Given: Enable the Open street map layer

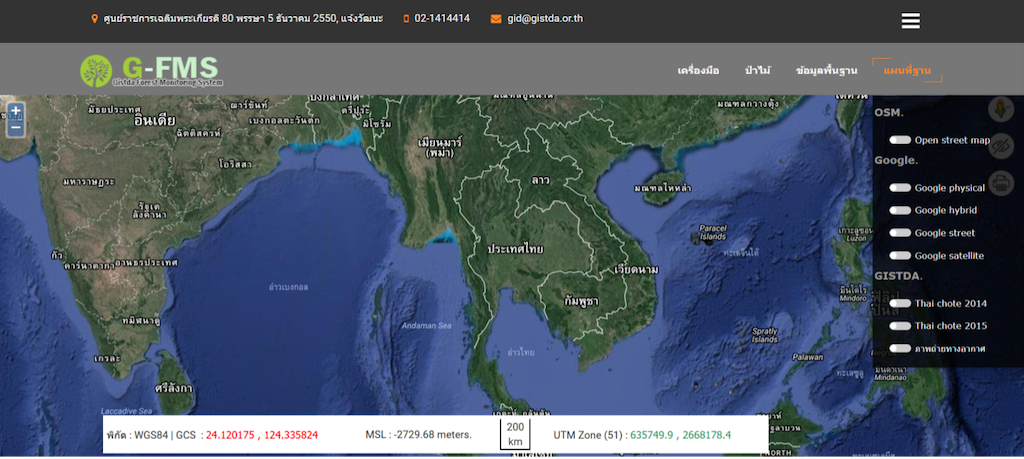Looking at the screenshot, I should point(900,141).
